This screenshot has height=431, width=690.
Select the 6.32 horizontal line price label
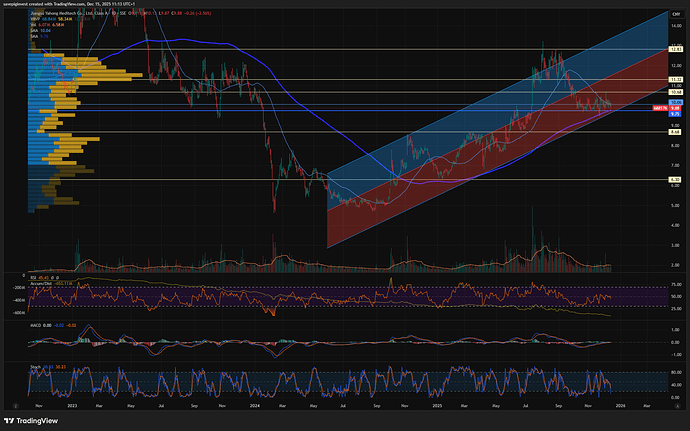click(x=675, y=179)
